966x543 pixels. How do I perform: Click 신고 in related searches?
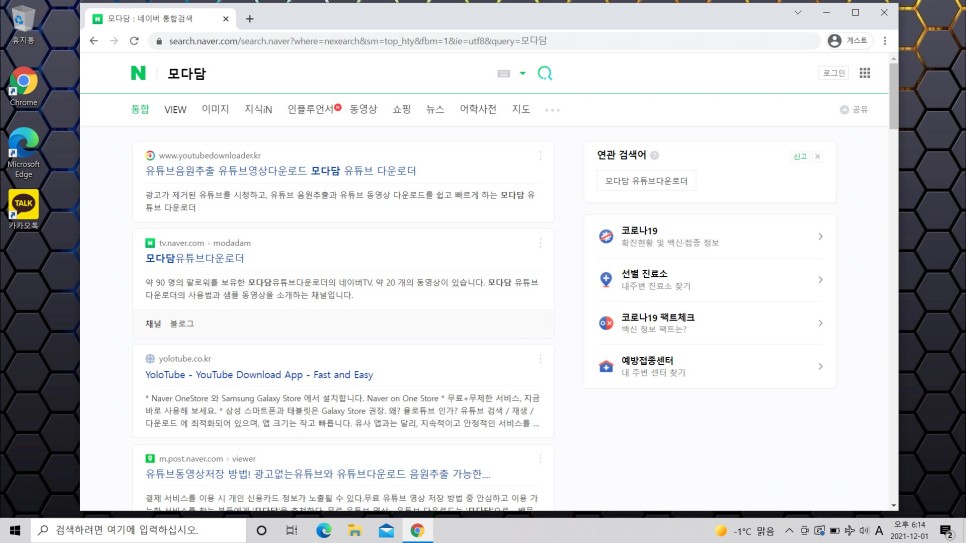(x=800, y=157)
